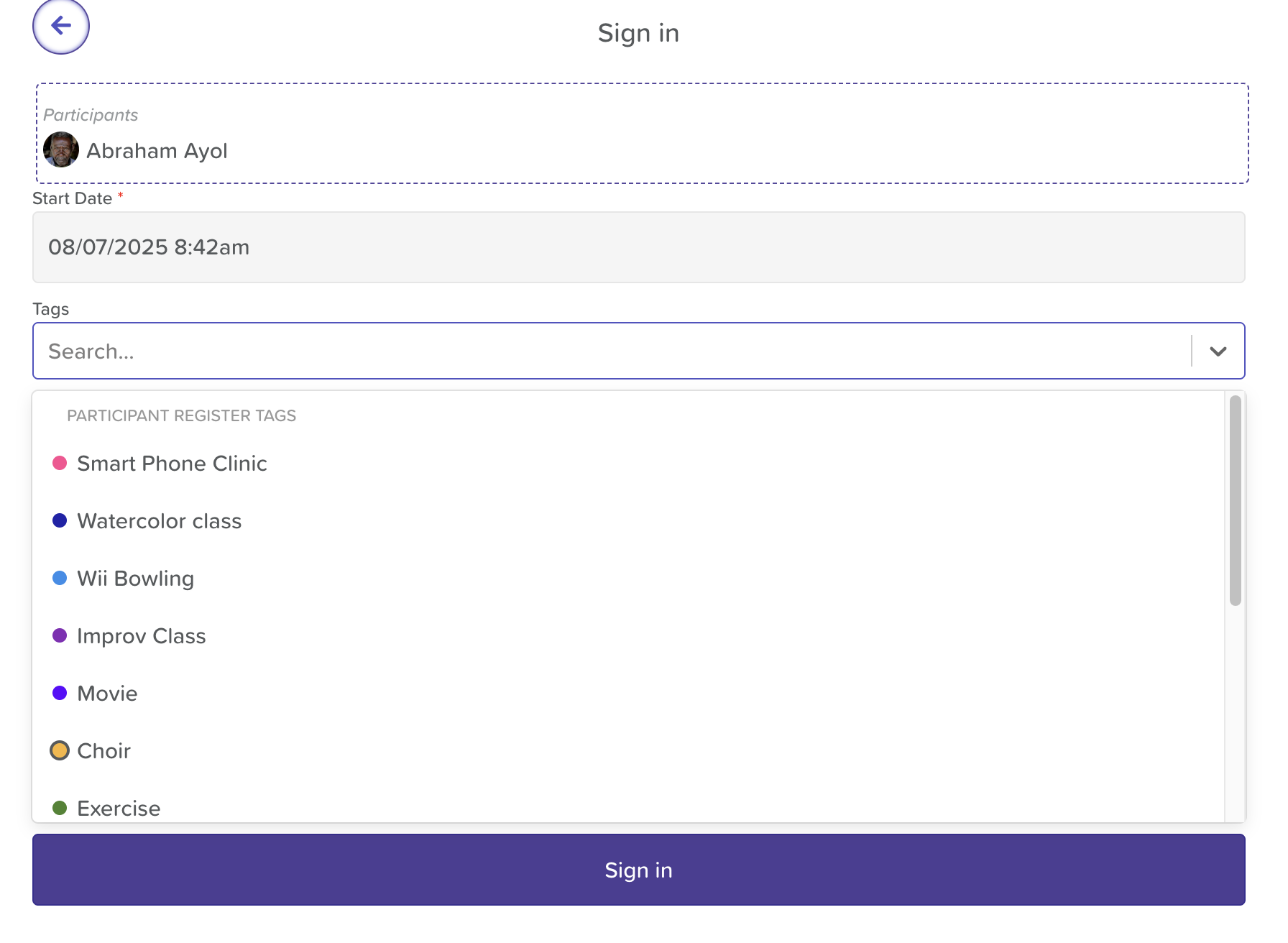1288x943 pixels.
Task: Choose the Watercolor class tag
Action: pos(628,521)
